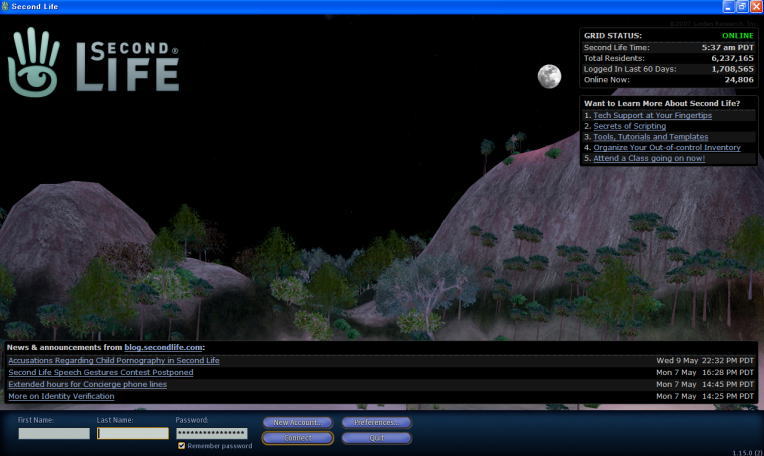The height and width of the screenshot is (456, 764).
Task: Open Extended hours for Concierge phone lines
Action: pos(87,384)
